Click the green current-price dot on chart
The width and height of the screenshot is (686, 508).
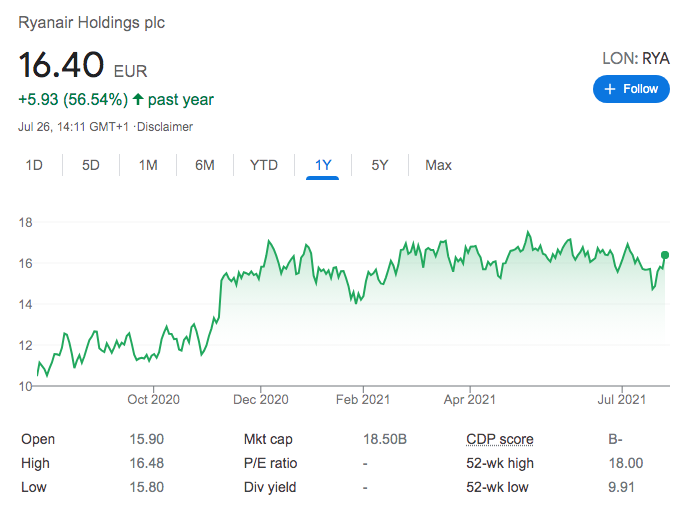(665, 255)
